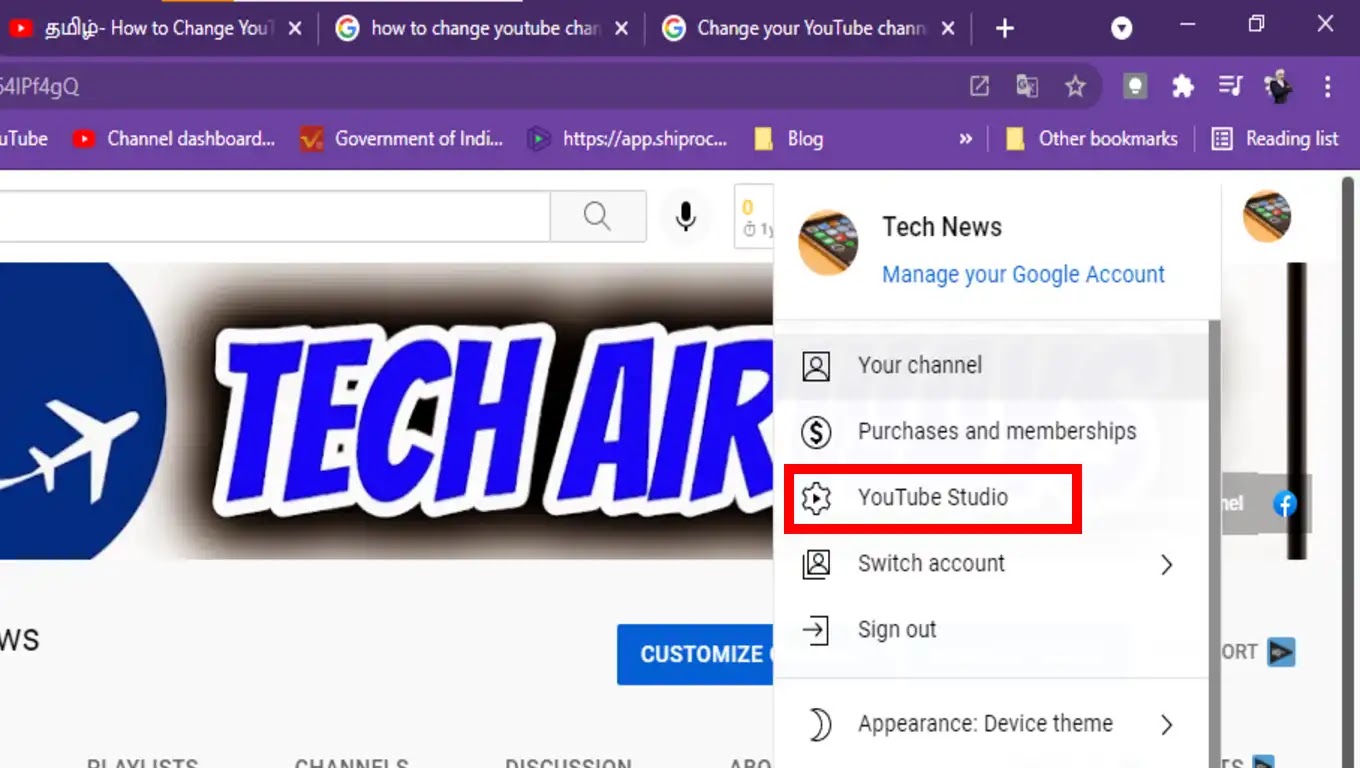The height and width of the screenshot is (768, 1360).
Task: Open Other bookmarks folder
Action: 1092,139
